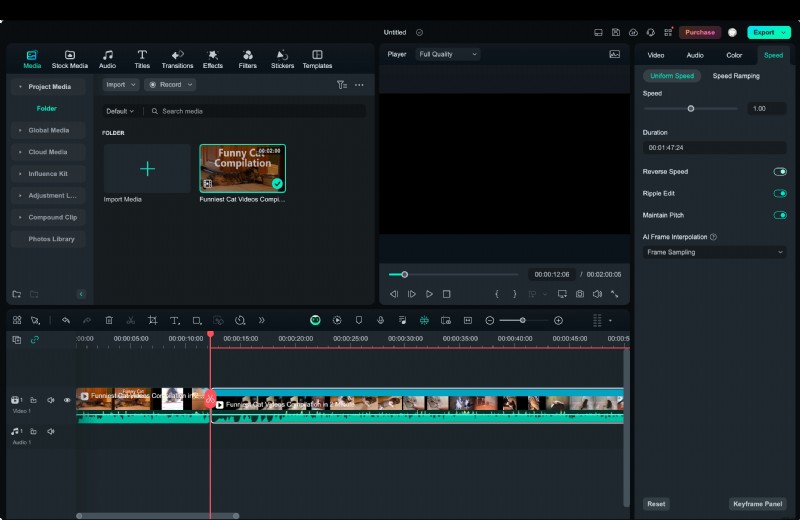Turn off the Reverse Speed toggle
The image size is (800, 520).
779,172
